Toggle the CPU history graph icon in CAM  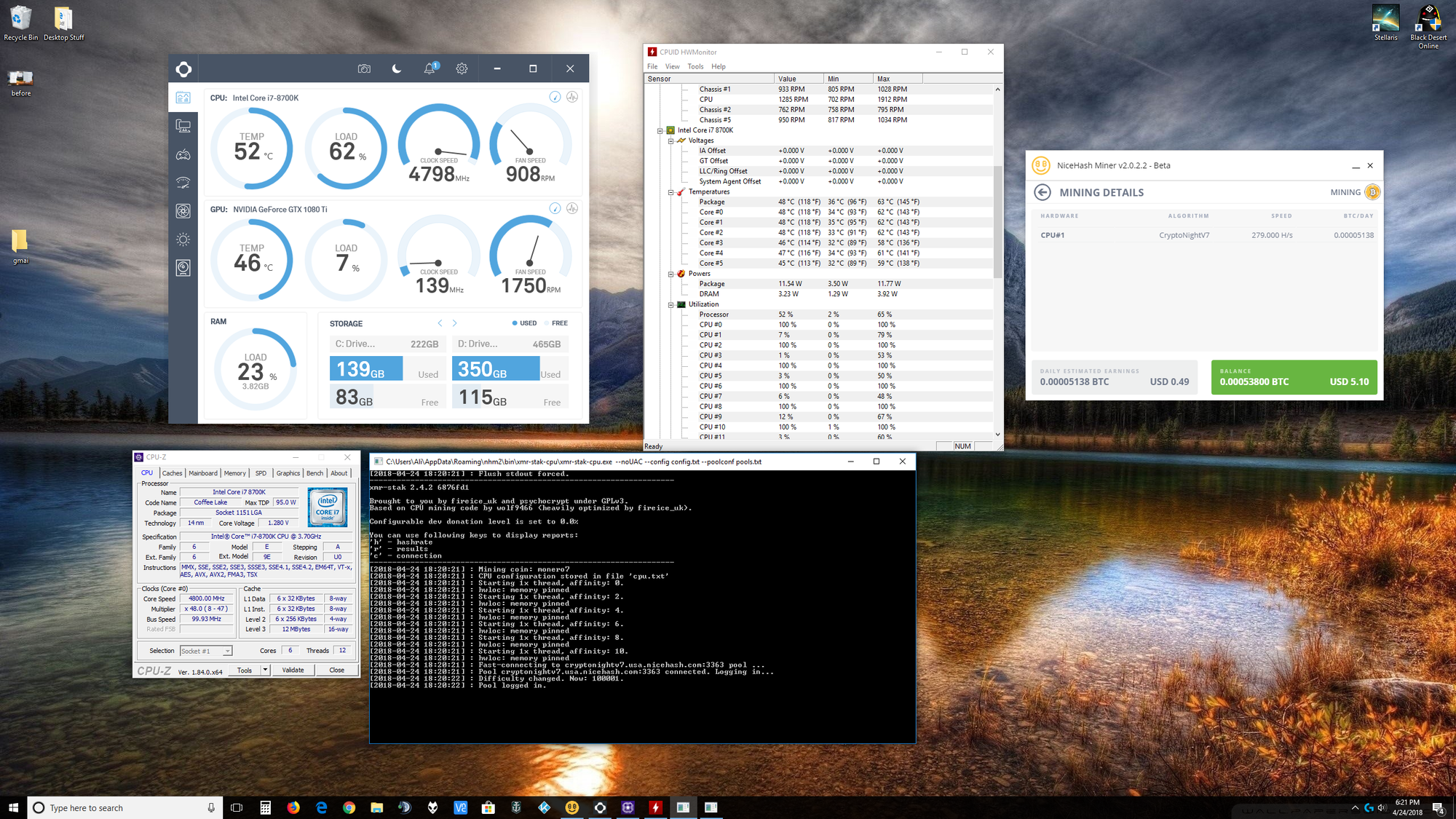point(572,97)
